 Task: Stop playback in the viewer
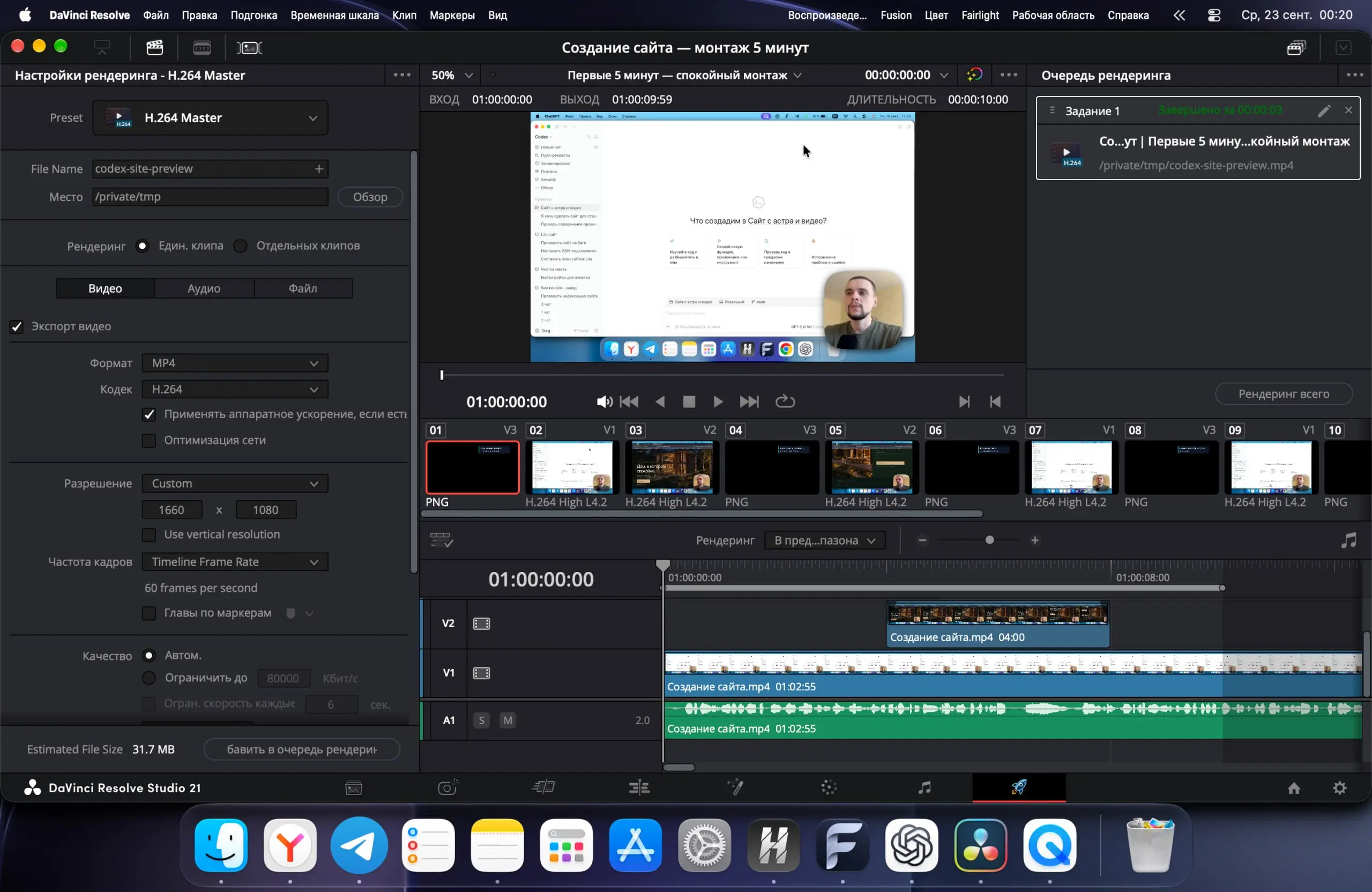coord(689,402)
